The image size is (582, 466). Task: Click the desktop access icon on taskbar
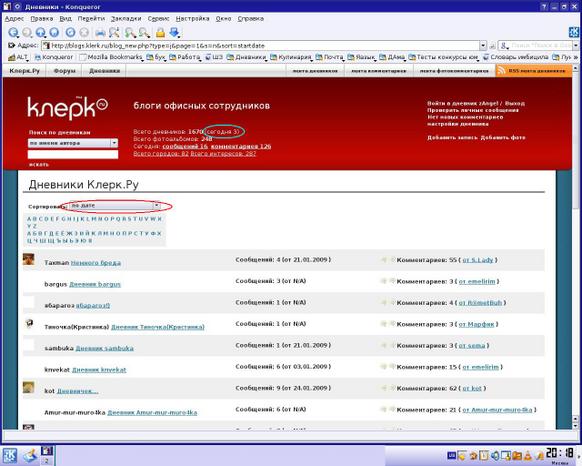pos(30,456)
